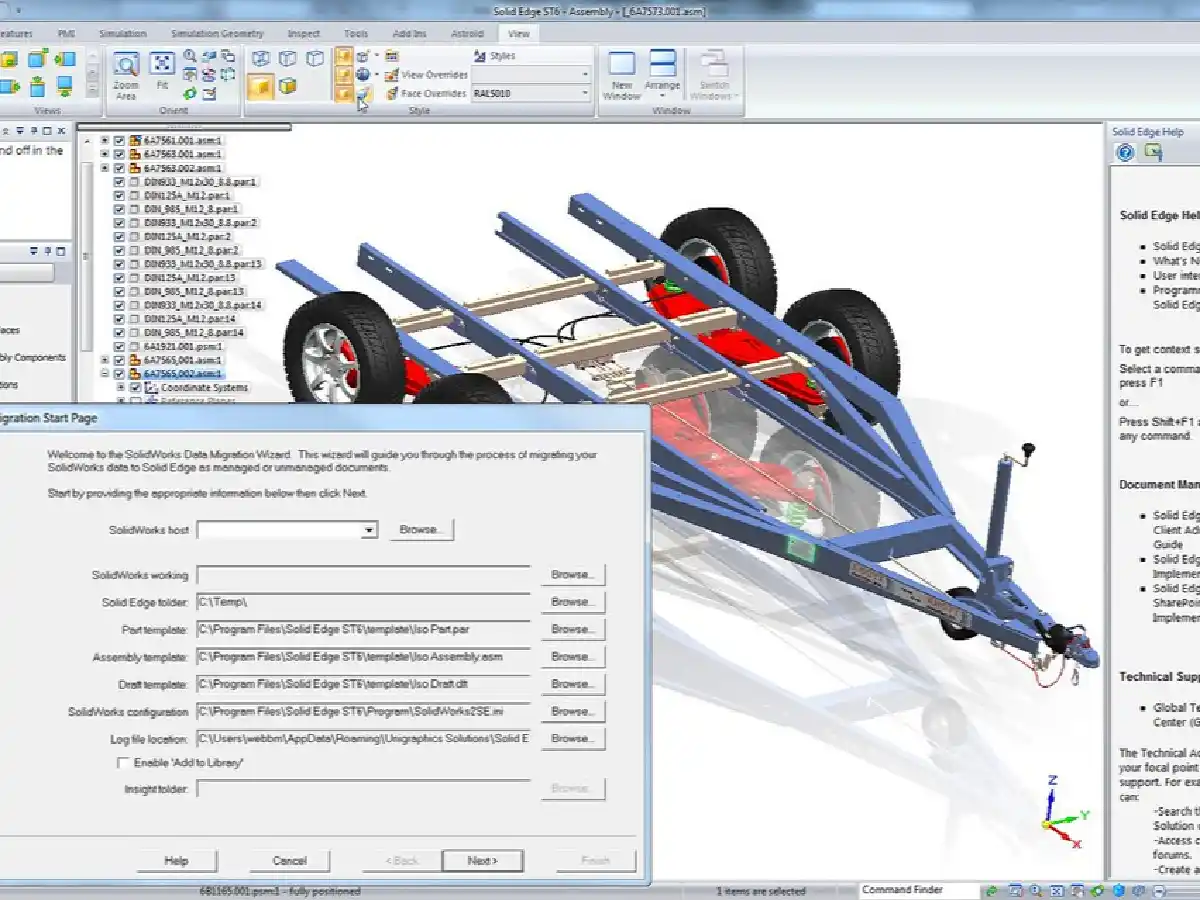The width and height of the screenshot is (1200, 900).
Task: Open the Inspect ribbon tab
Action: [304, 33]
